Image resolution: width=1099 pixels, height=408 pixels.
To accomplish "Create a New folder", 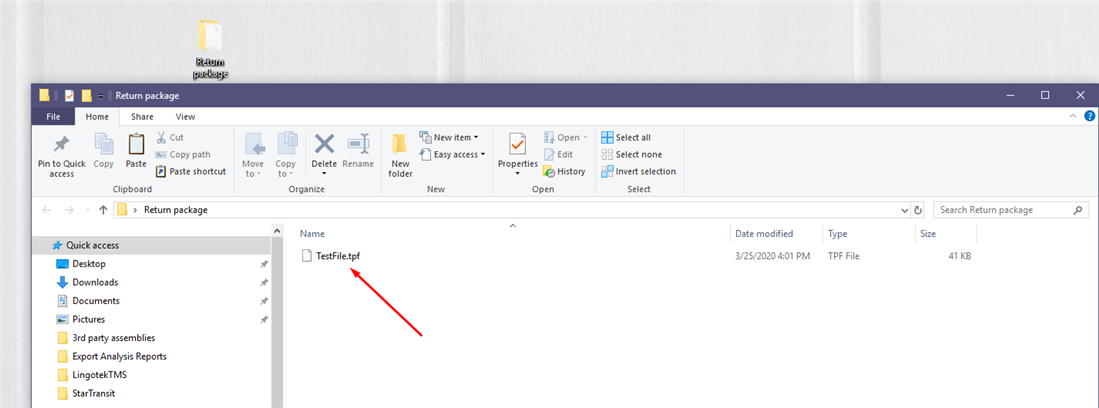I will 400,155.
